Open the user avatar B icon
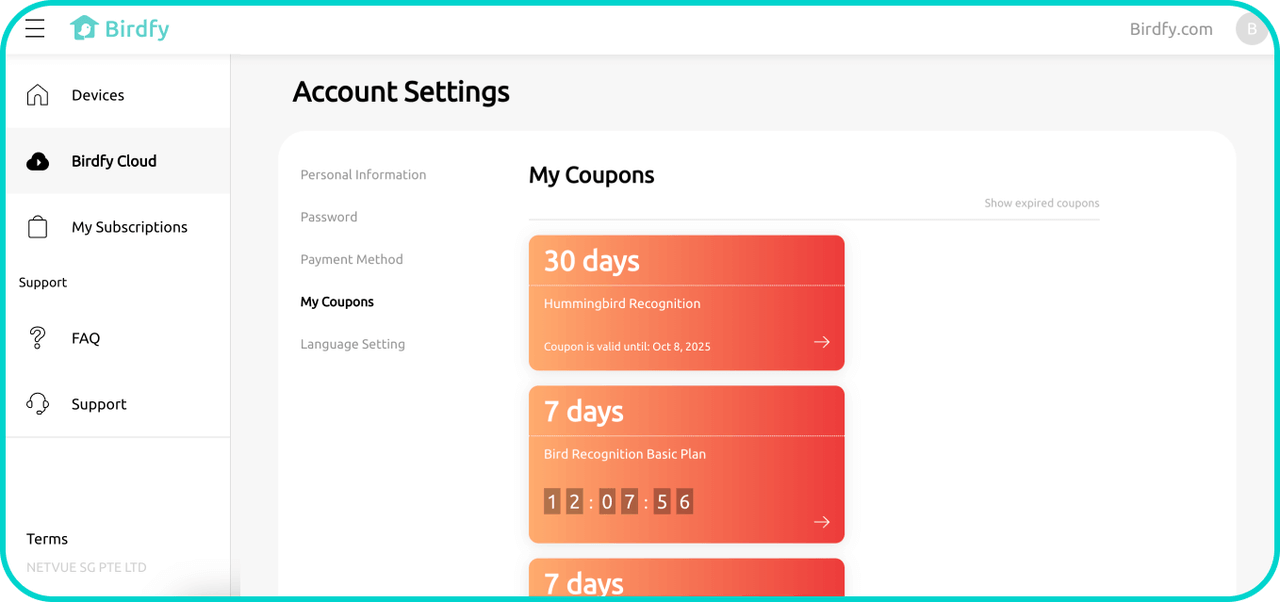Screen dimensions: 1280x602 pos(1251,29)
